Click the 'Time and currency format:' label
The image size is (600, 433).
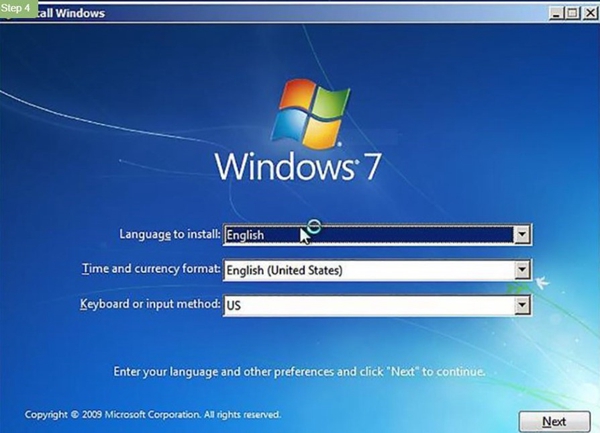tap(151, 269)
